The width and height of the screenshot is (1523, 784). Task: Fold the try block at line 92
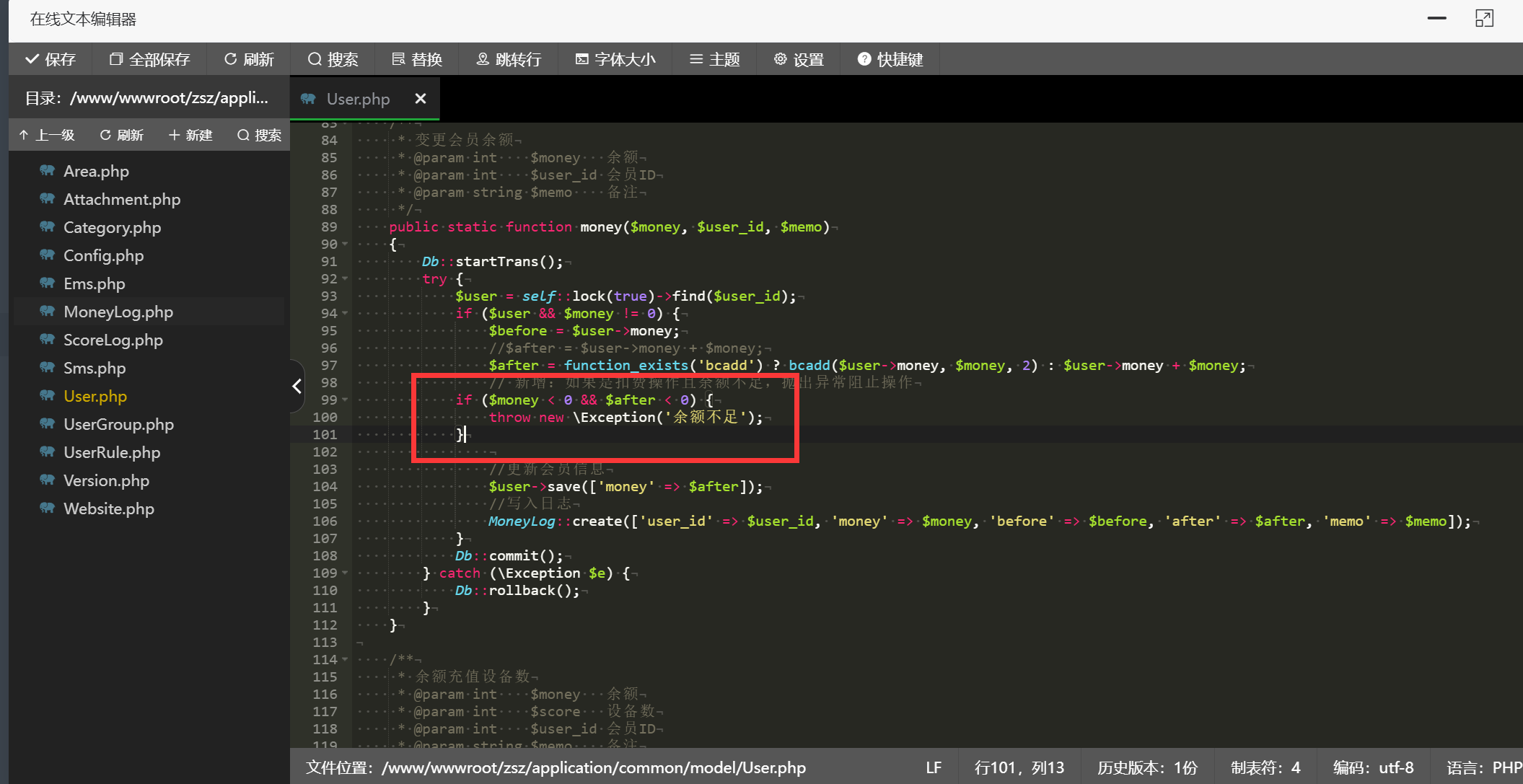click(345, 279)
